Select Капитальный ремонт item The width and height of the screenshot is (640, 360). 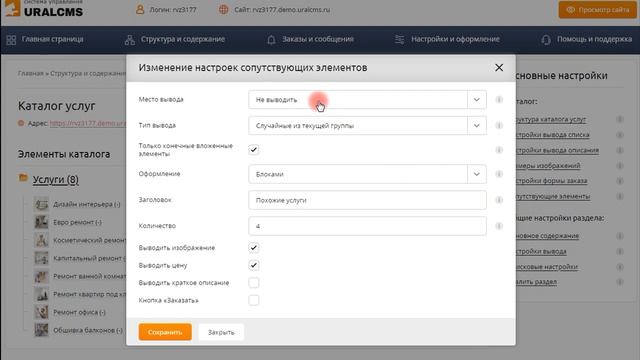click(x=89, y=258)
